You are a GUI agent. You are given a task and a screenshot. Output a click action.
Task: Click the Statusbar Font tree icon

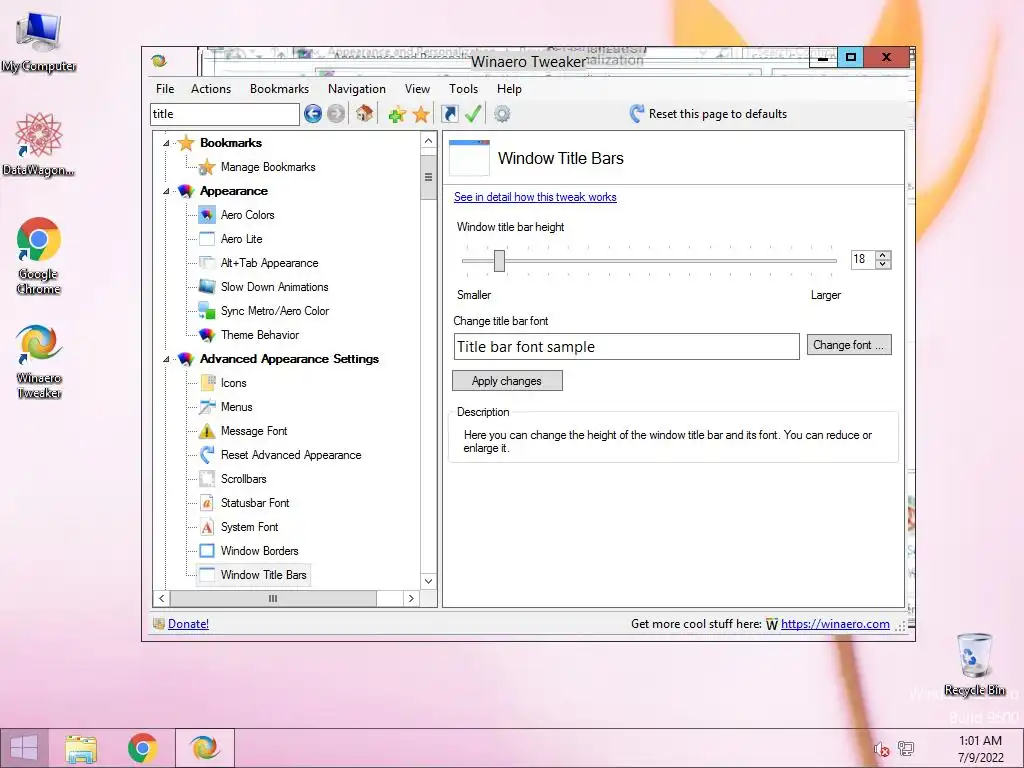207,503
